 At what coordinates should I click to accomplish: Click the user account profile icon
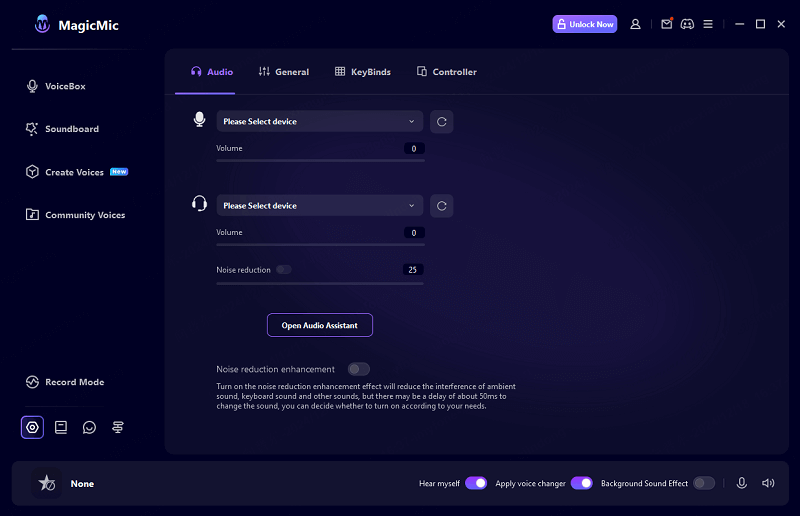pos(635,24)
